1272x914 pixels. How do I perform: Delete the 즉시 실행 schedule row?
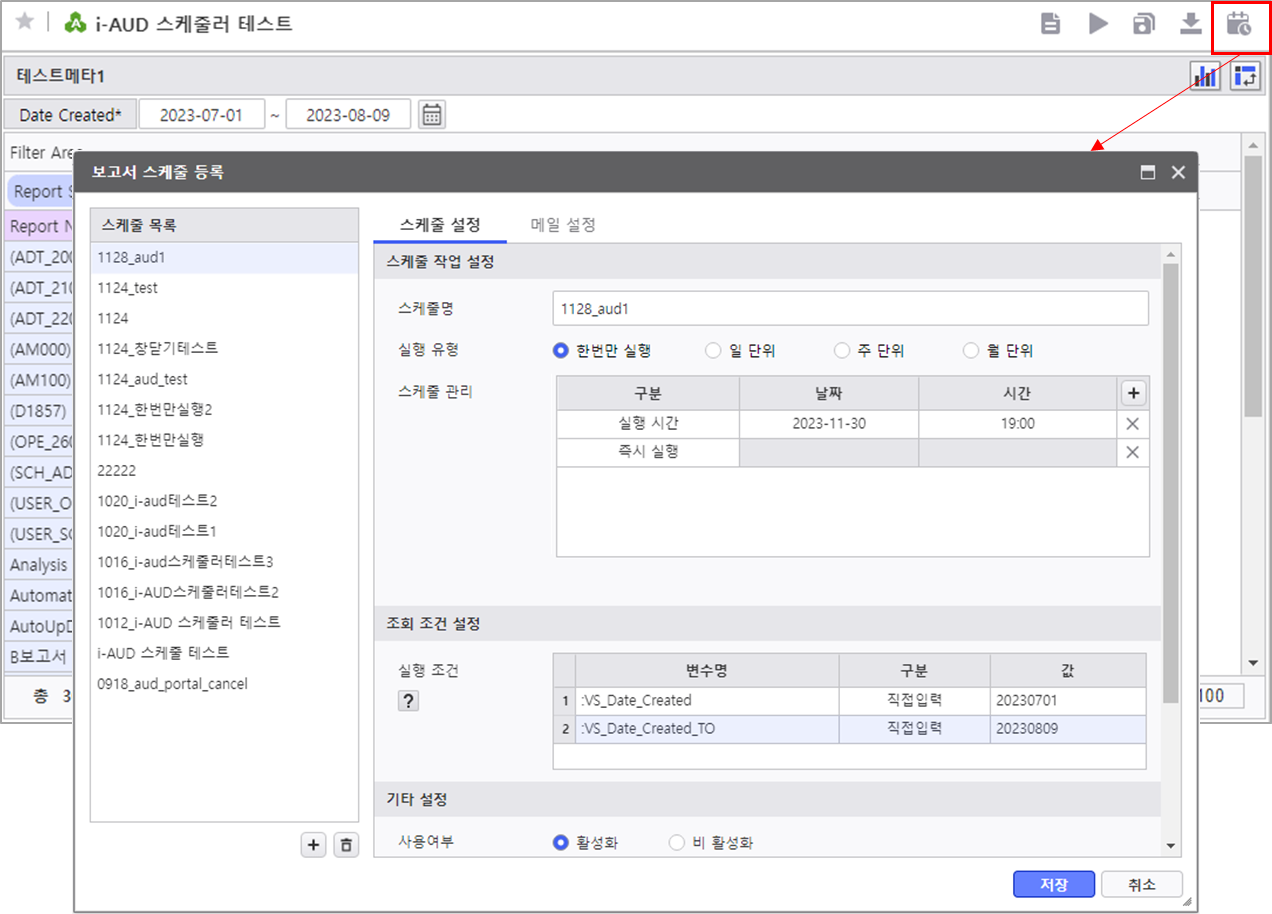click(1133, 452)
